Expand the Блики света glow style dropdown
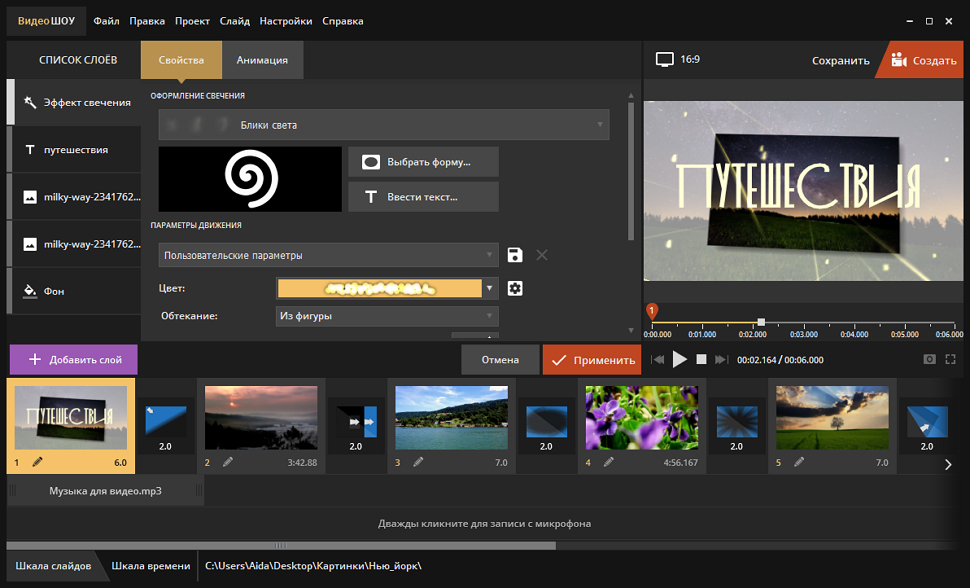Screen dimensions: 970x588 [383, 125]
